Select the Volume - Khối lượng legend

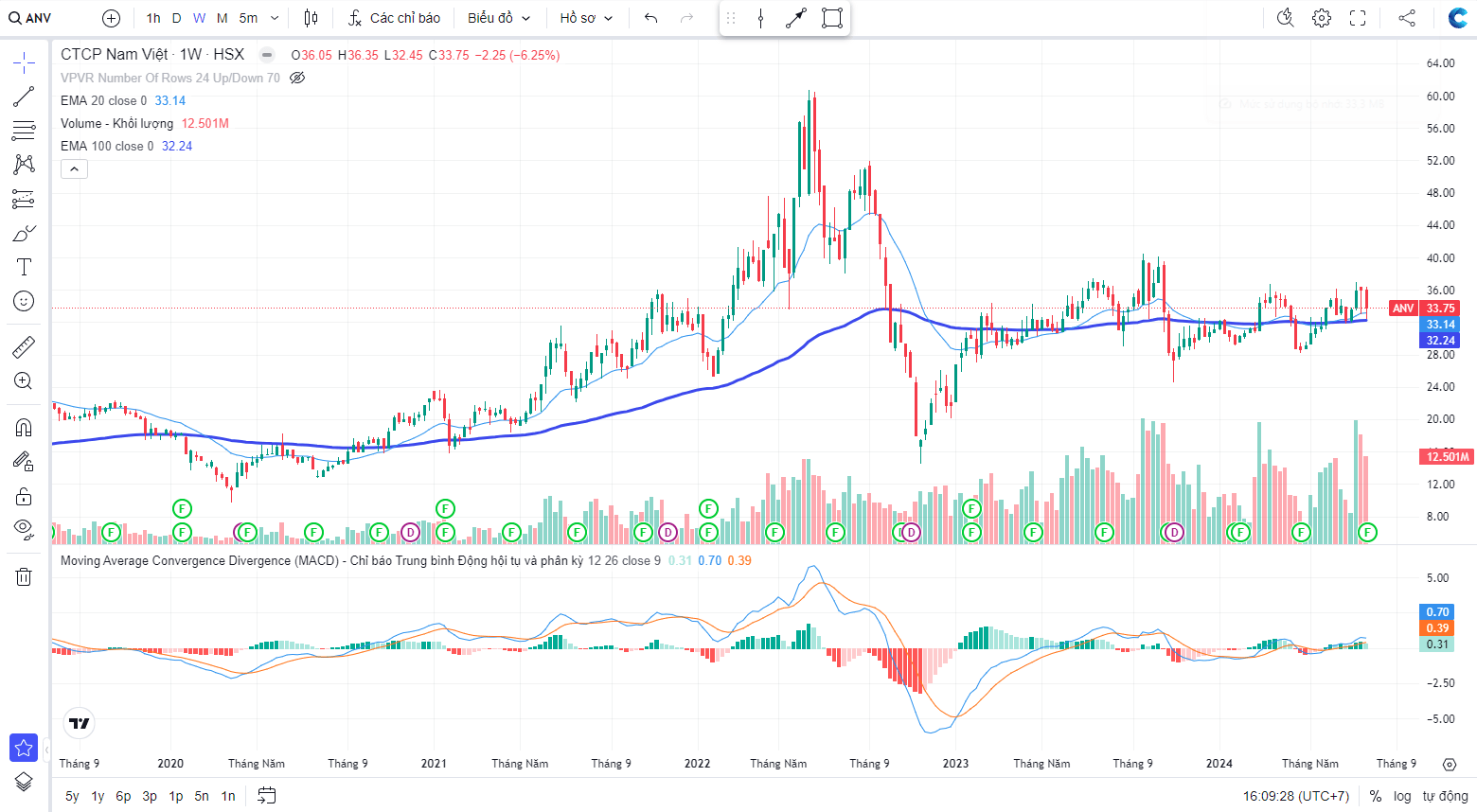point(116,123)
